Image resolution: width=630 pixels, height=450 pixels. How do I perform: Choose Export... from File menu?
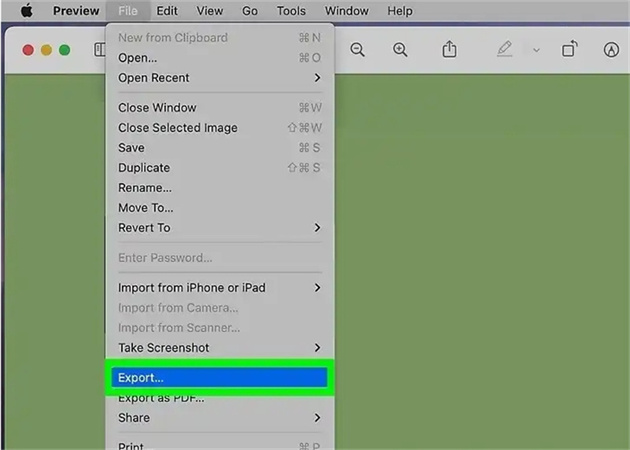(219, 378)
